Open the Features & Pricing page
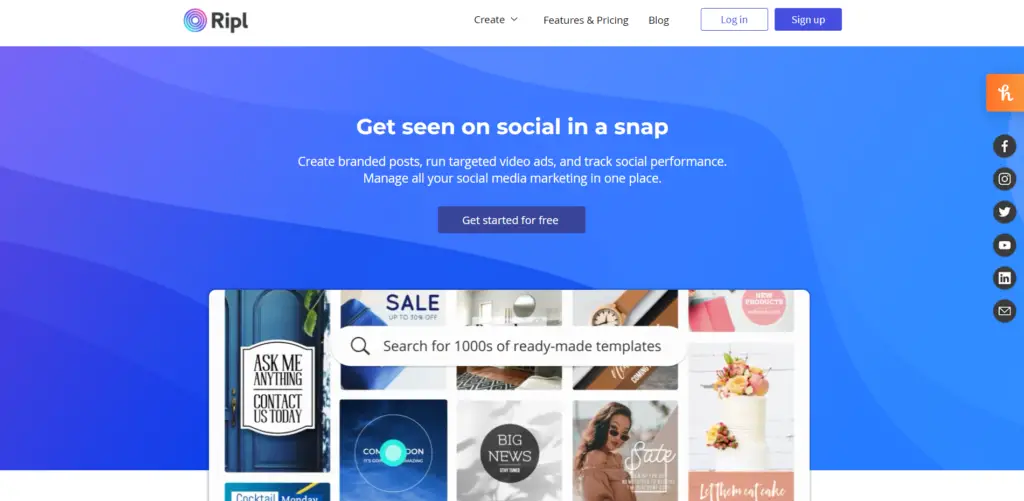1024x501 pixels. (x=586, y=20)
